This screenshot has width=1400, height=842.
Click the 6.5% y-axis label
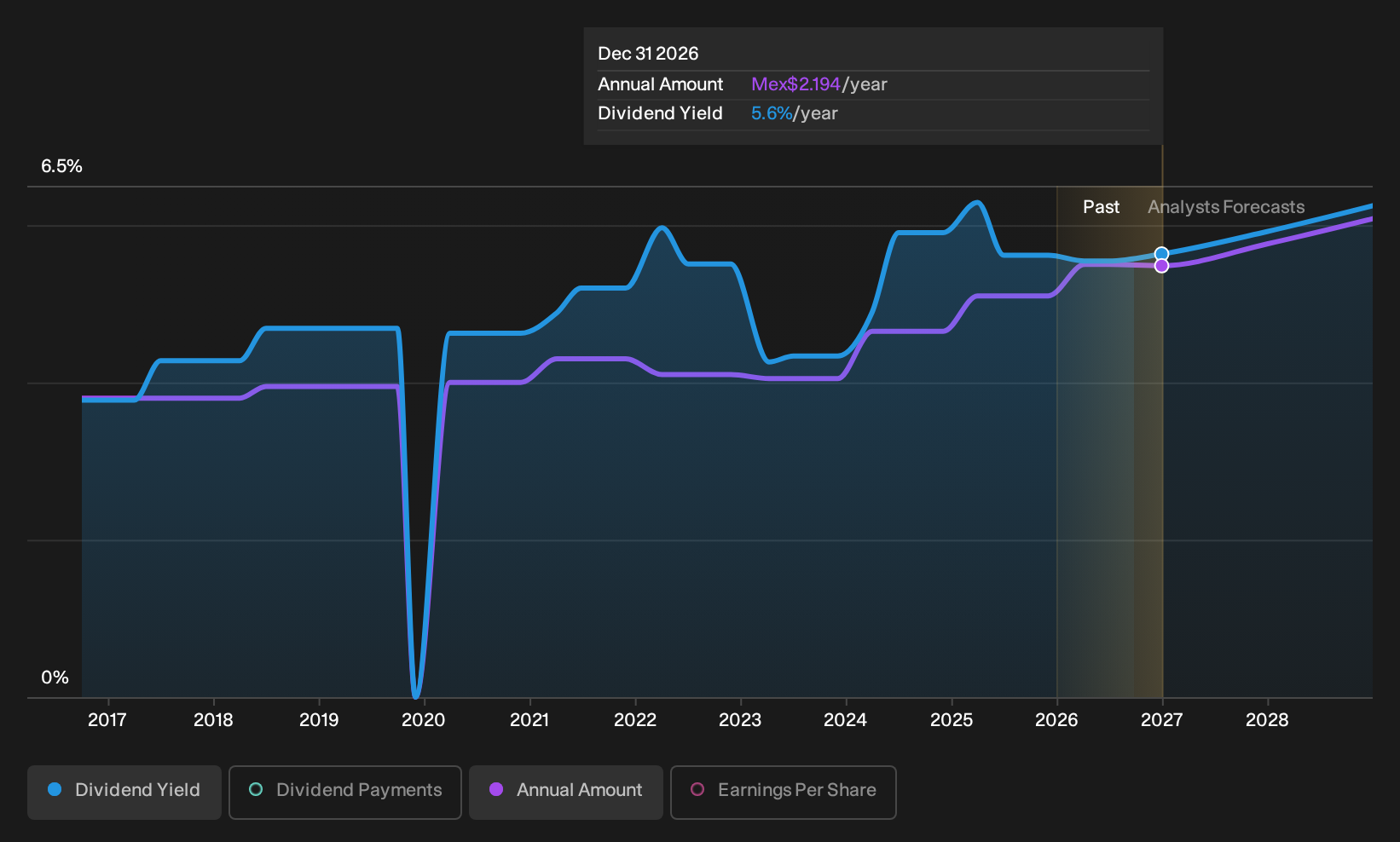coord(62,166)
